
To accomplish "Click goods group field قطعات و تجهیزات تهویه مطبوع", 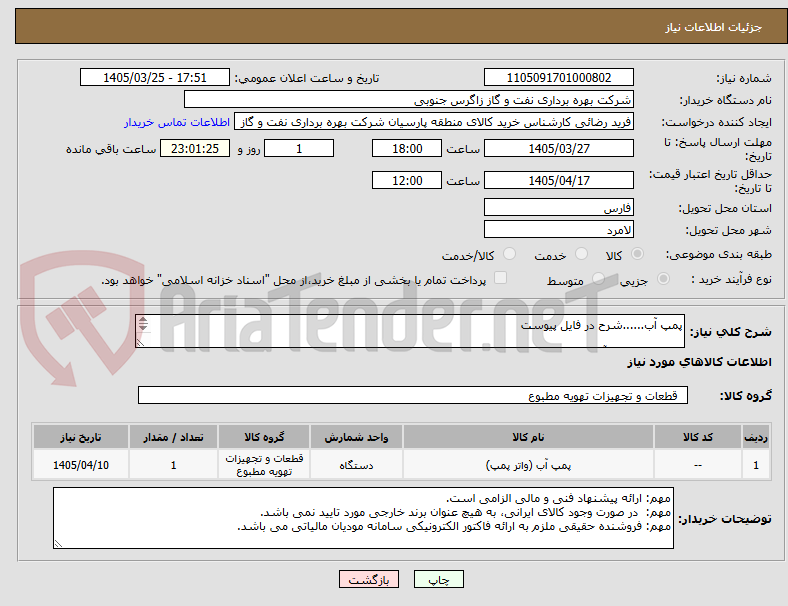I will click(x=413, y=395).
